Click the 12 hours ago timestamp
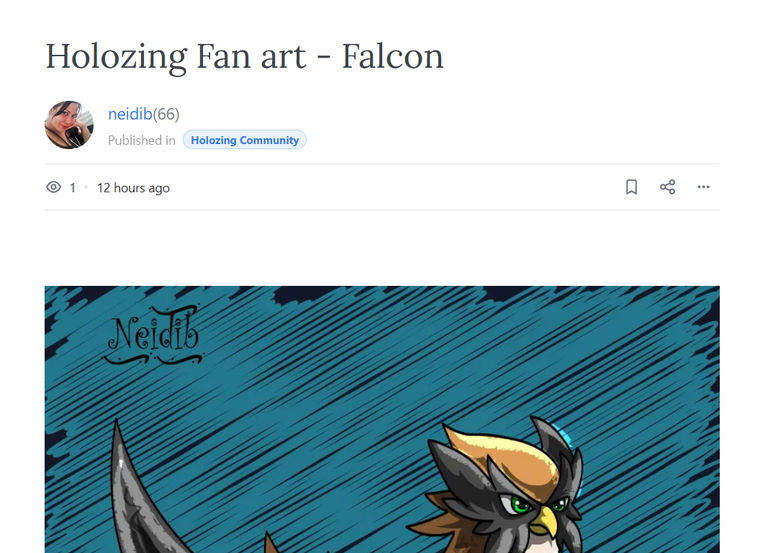Screen dimensions: 768x553 [x=133, y=188]
